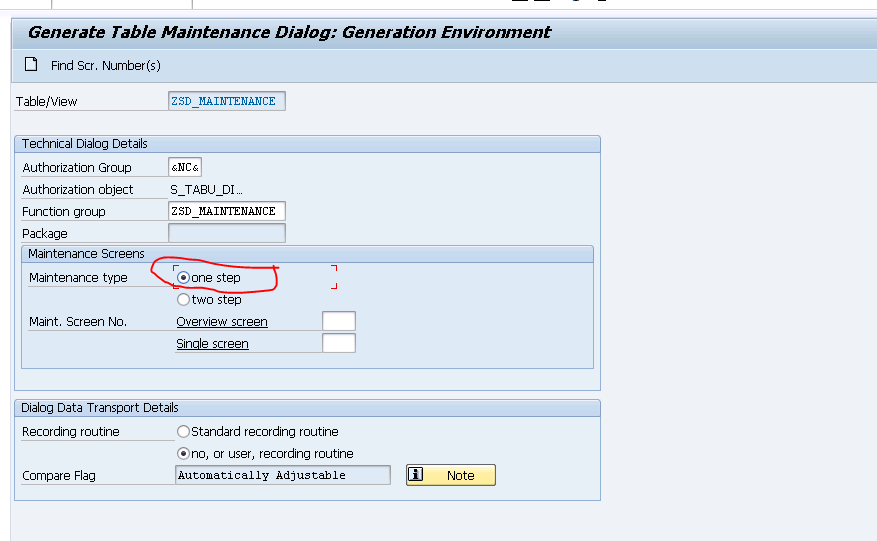Open the Compare Flag dropdown field
The width and height of the screenshot is (877, 541).
click(283, 475)
